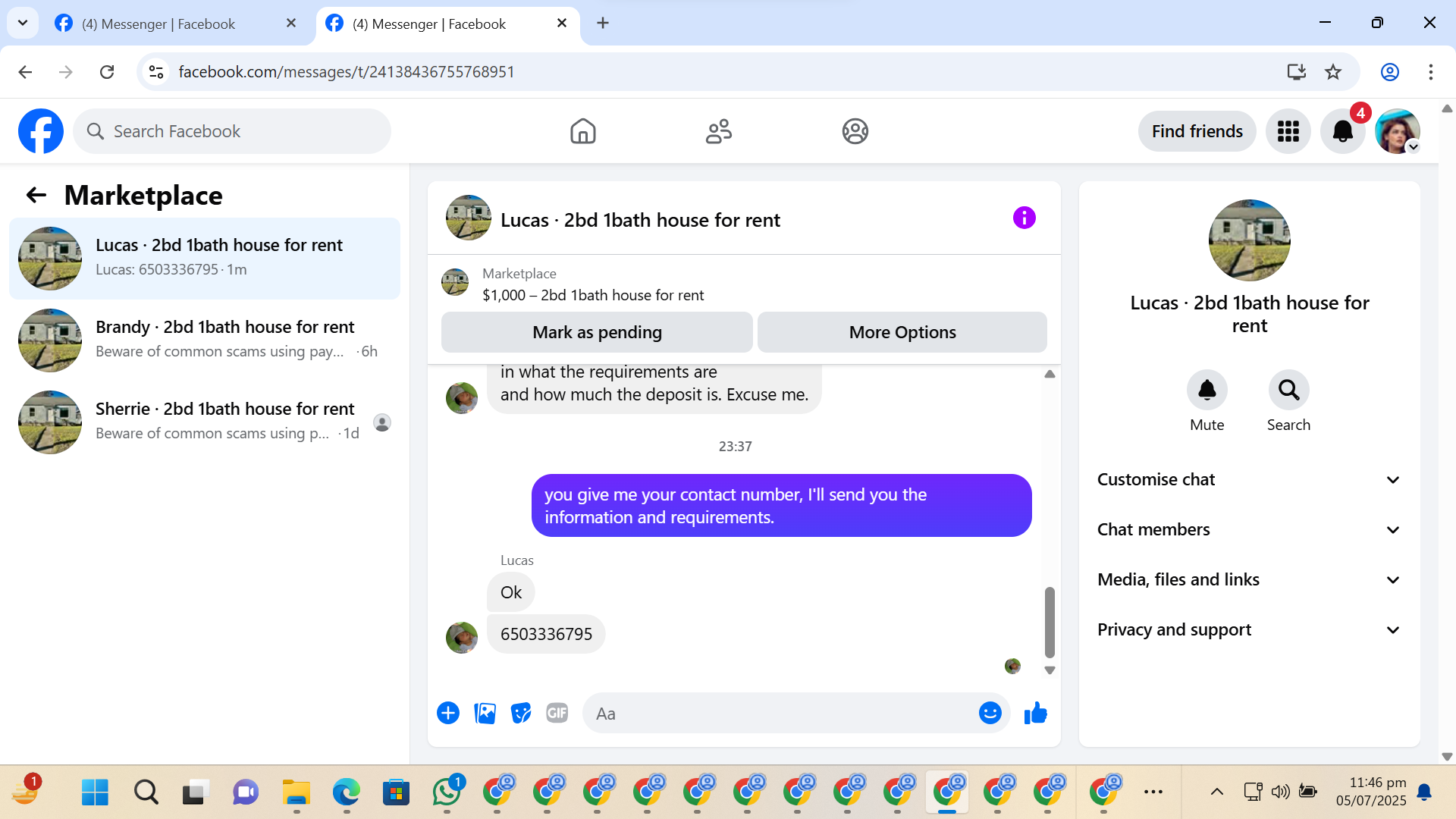Open more actions plus icon

pos(448,713)
